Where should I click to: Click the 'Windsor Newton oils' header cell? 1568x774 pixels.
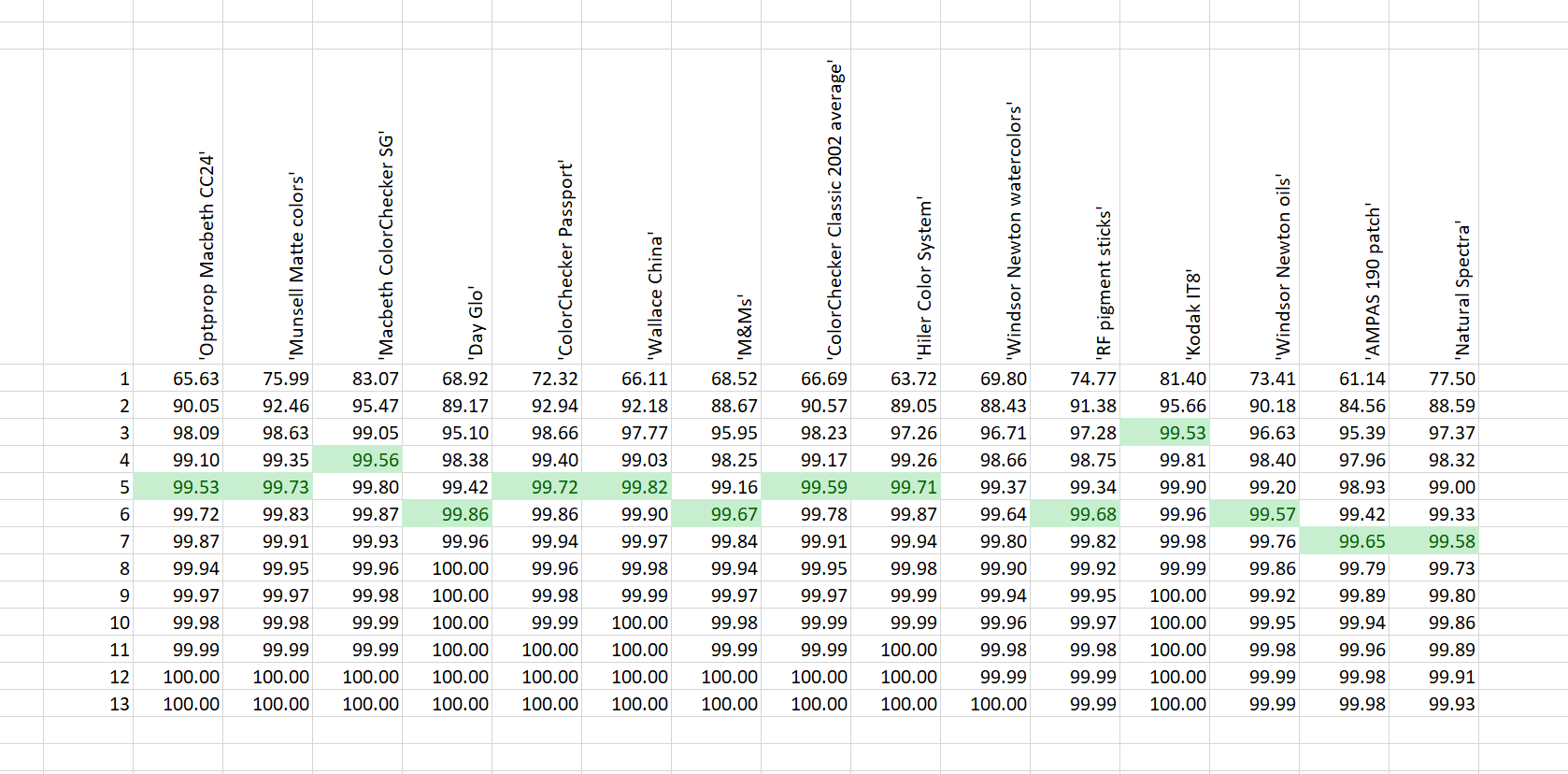(1254, 207)
